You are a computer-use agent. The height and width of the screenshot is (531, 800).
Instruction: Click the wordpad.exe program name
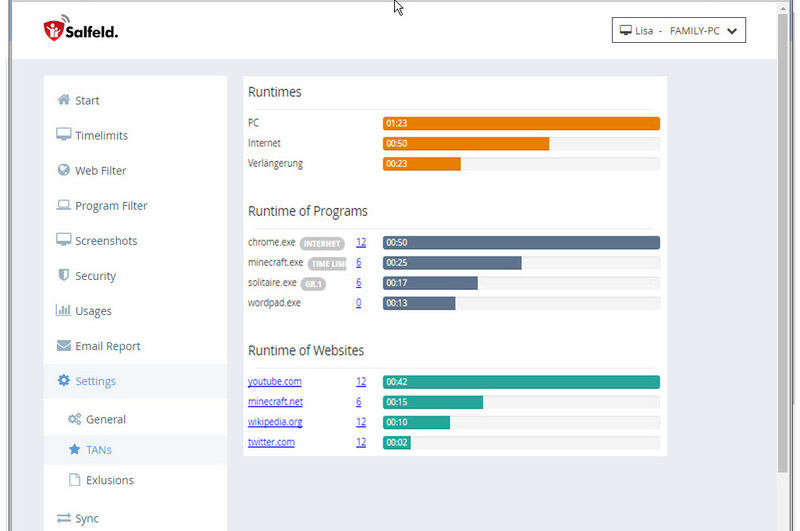tap(274, 302)
